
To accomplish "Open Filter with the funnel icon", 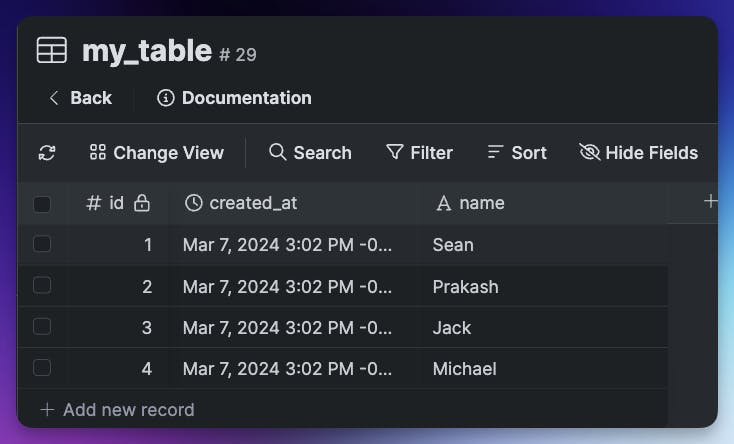I will 395,152.
